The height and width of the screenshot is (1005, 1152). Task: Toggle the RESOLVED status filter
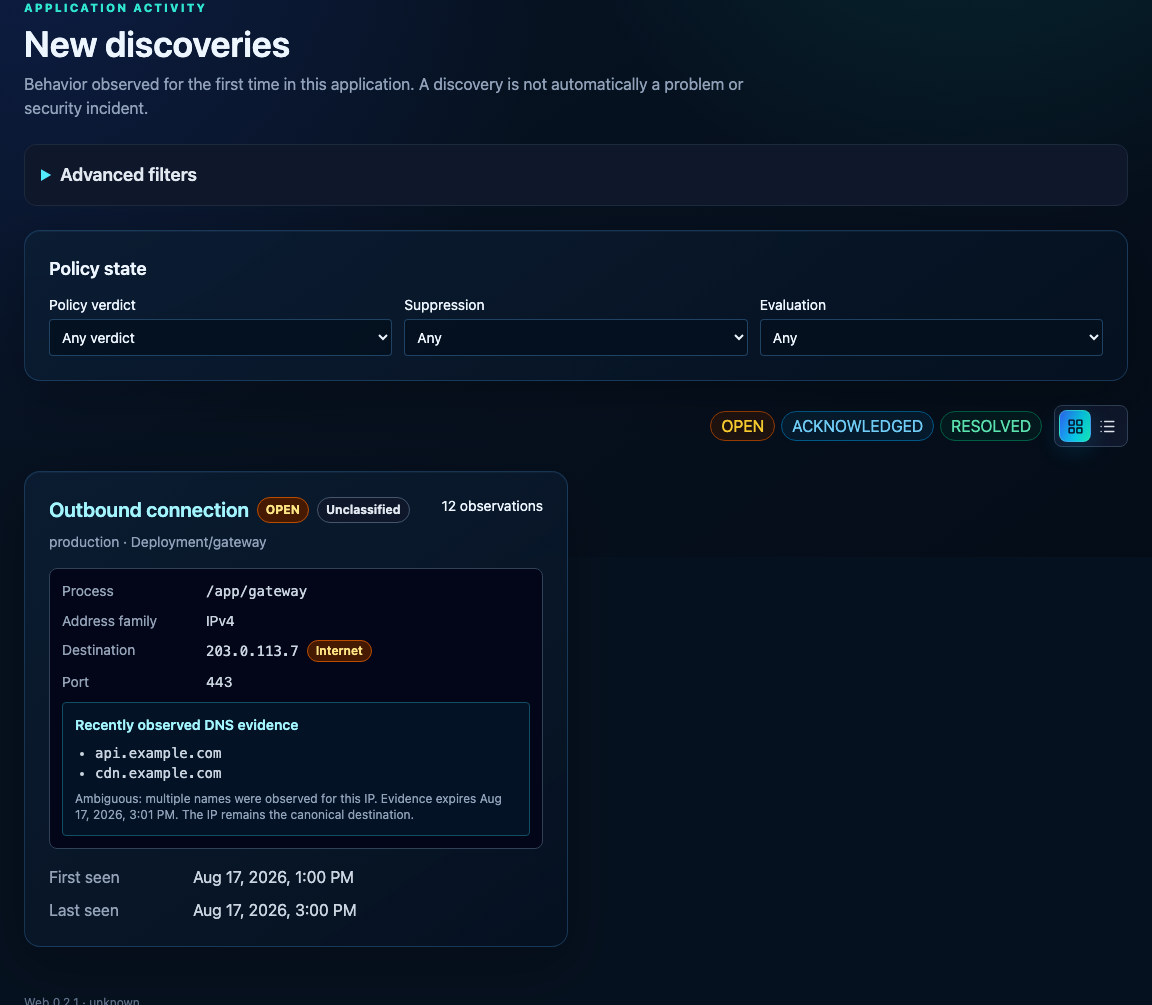tap(990, 426)
